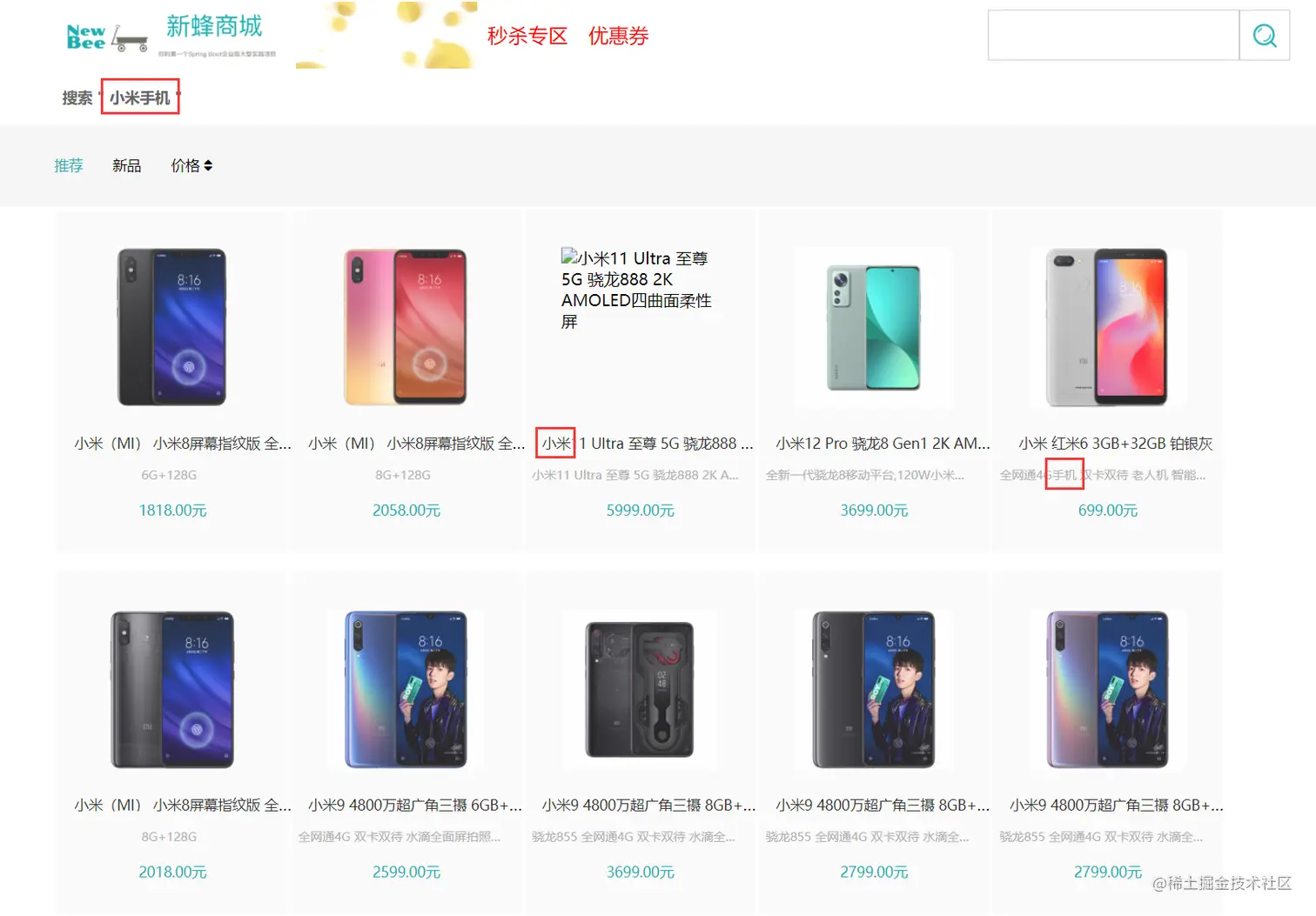Open the black Mi 8 1818.00元 phone image

tap(172, 327)
